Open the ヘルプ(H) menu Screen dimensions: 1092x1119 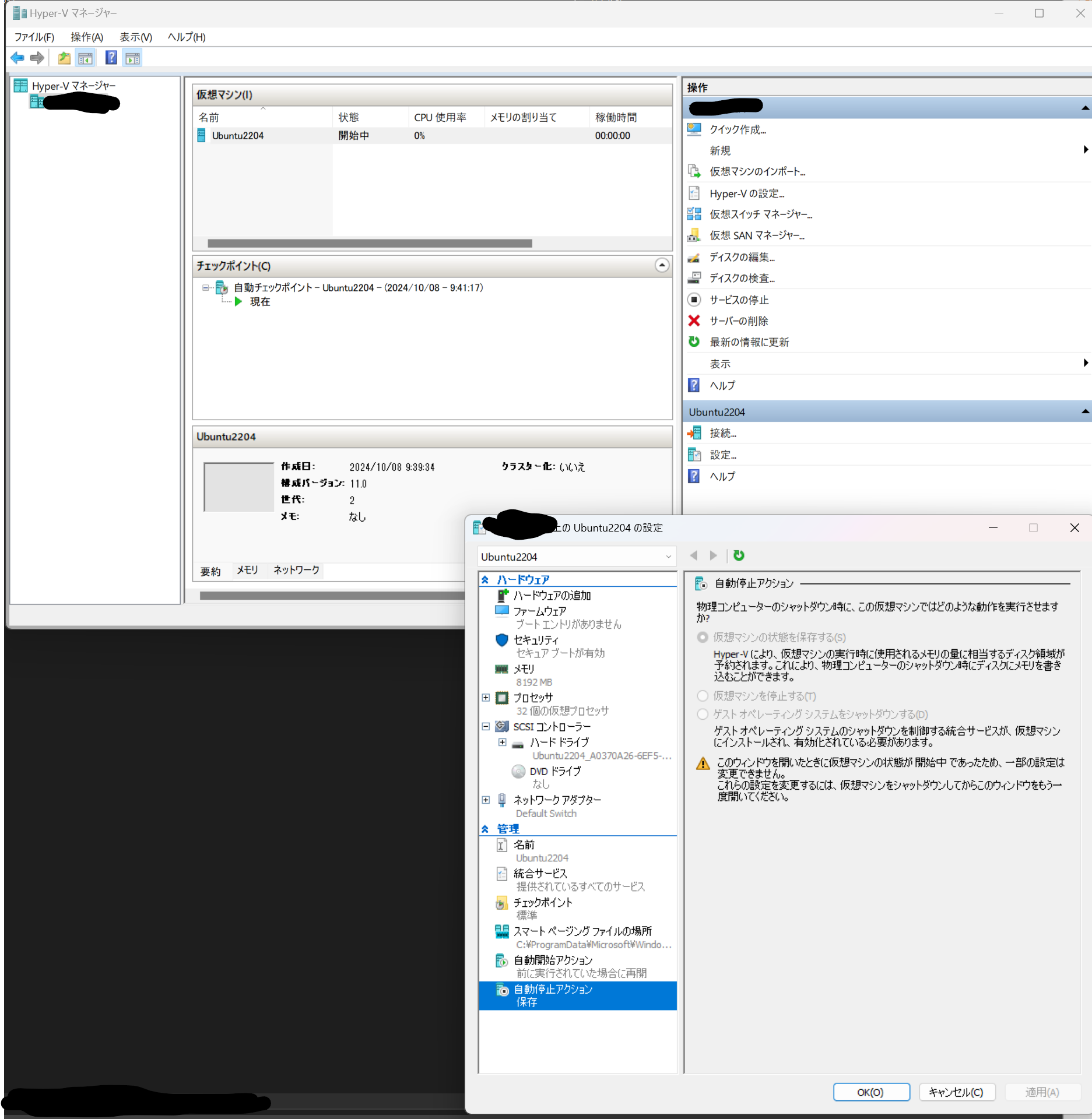187,37
